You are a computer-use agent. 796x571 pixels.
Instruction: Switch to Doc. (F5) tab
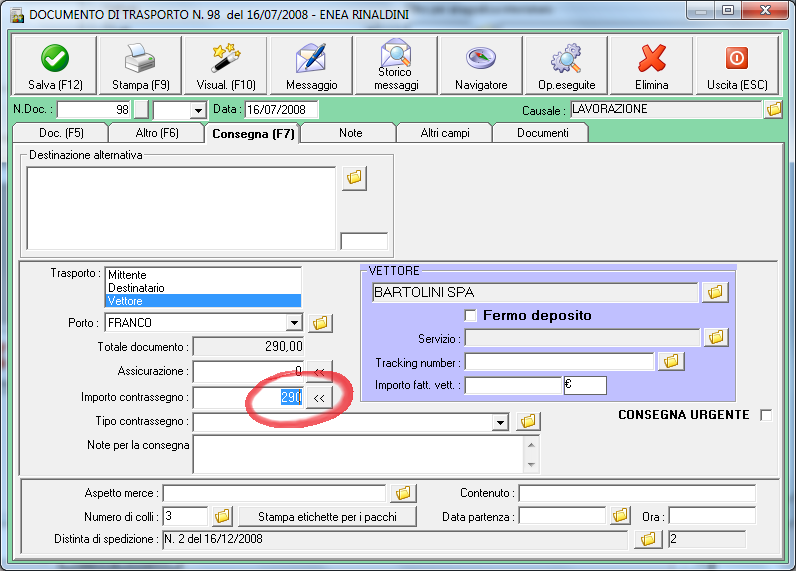pyautogui.click(x=61, y=133)
